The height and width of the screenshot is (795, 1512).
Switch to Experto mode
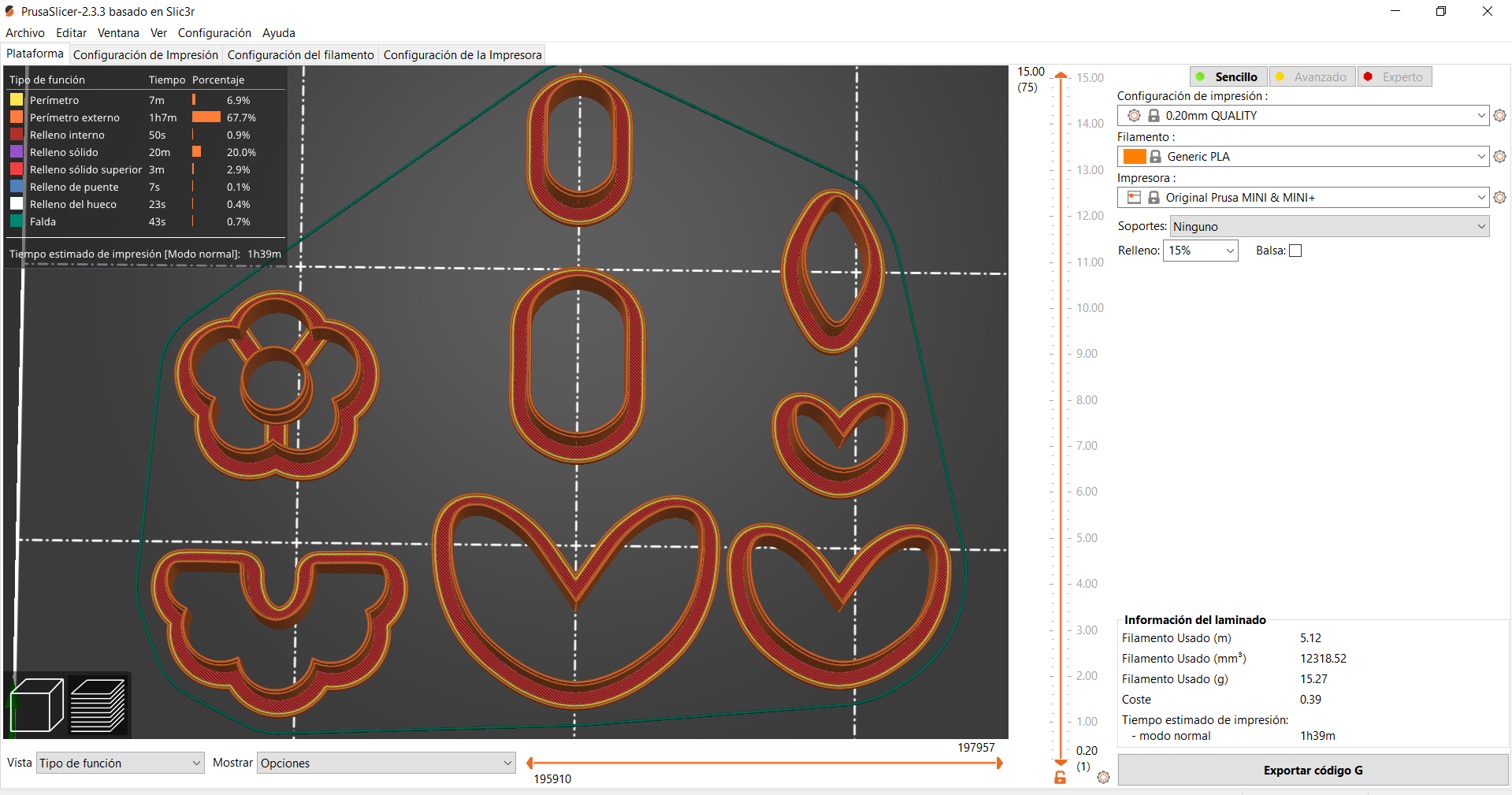[1395, 76]
